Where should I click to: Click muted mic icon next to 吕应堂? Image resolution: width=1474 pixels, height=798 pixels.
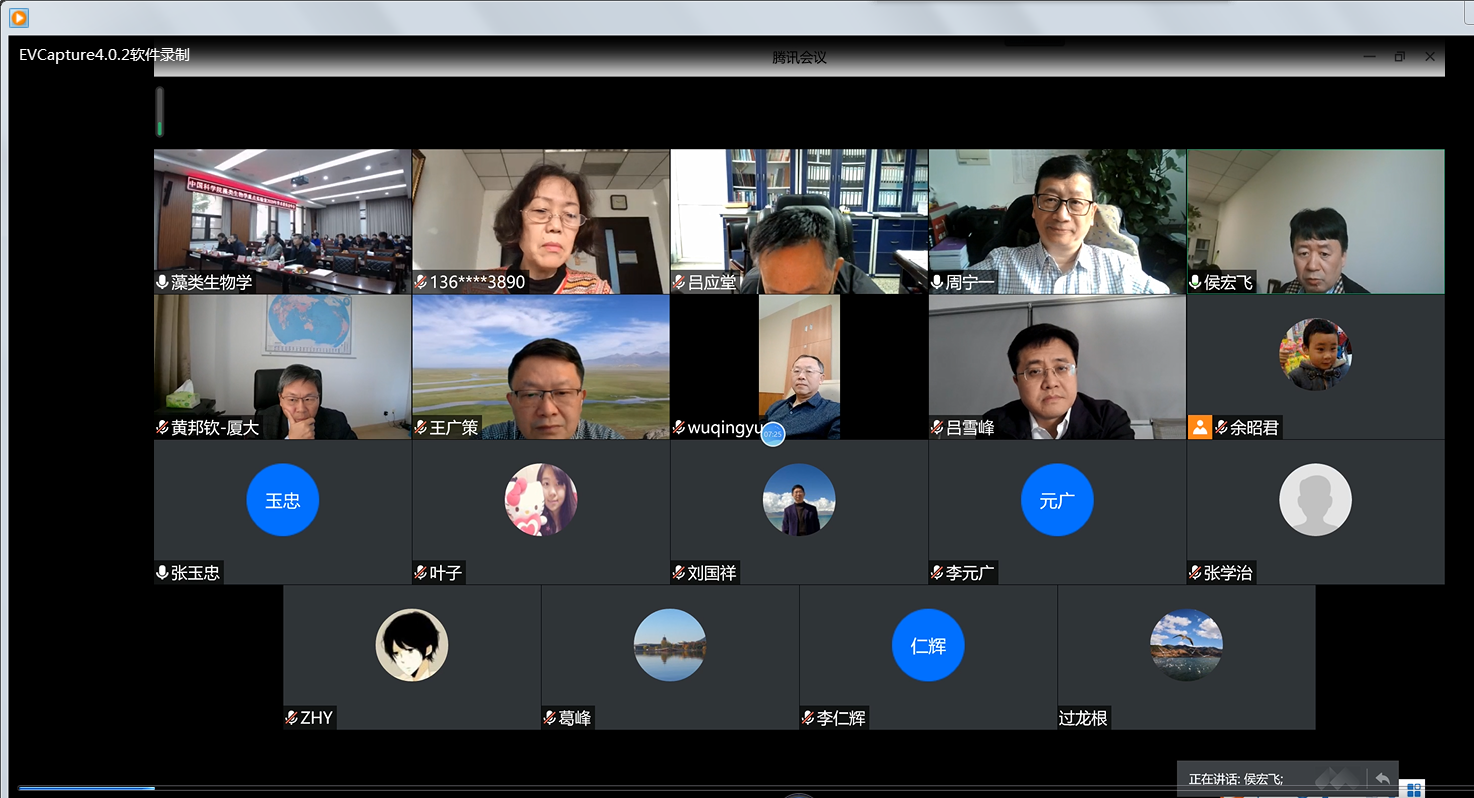(x=679, y=283)
